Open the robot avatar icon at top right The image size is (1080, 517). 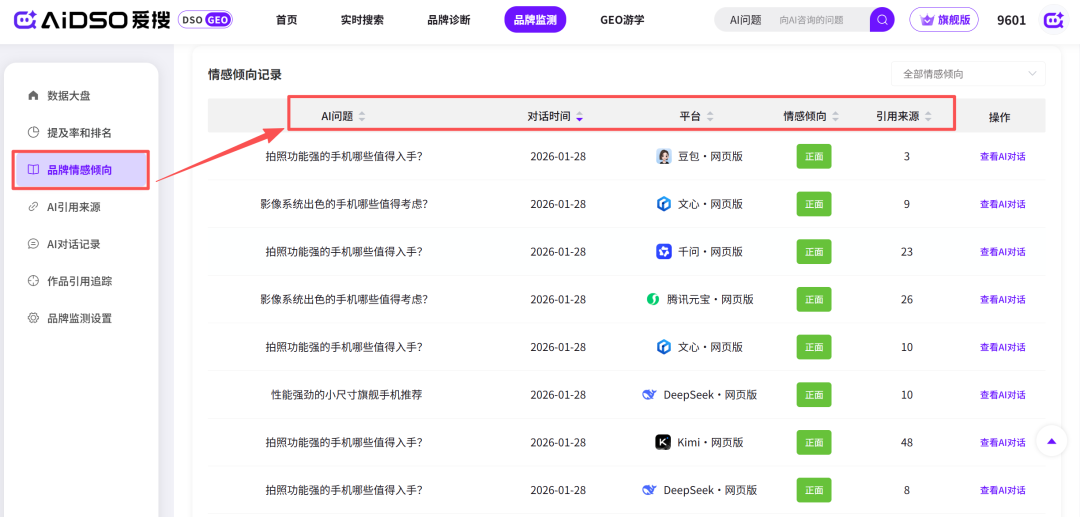[x=1054, y=20]
